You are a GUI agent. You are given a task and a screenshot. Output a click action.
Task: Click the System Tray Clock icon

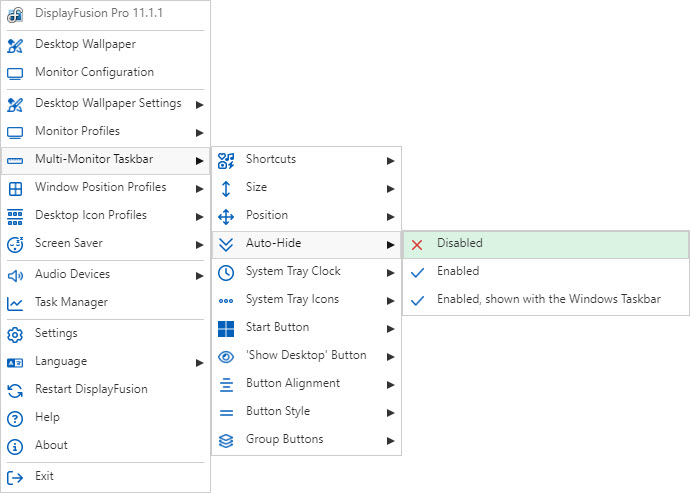pos(226,272)
